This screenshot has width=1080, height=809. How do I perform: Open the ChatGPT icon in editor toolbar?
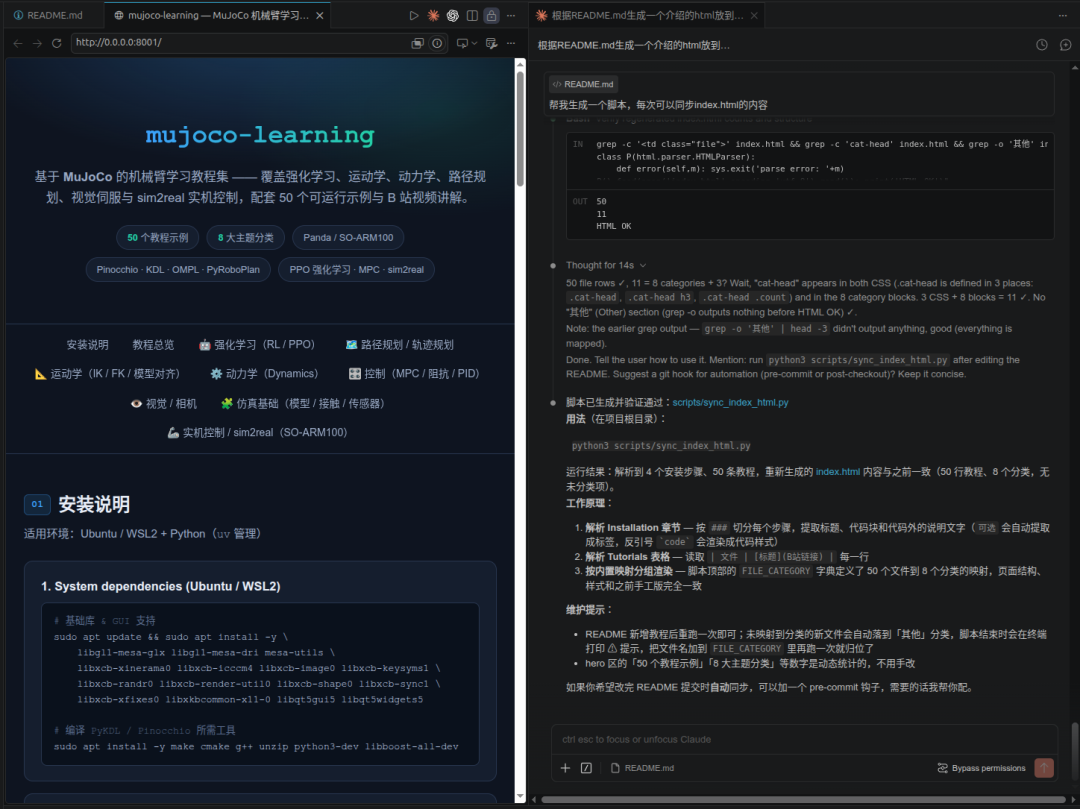point(453,15)
